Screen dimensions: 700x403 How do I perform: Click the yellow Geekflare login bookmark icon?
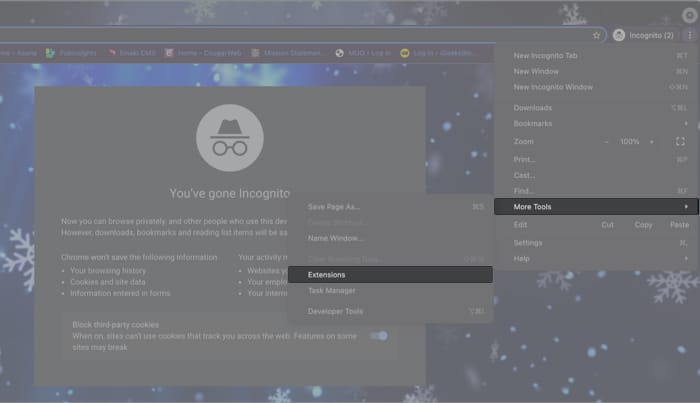click(404, 53)
